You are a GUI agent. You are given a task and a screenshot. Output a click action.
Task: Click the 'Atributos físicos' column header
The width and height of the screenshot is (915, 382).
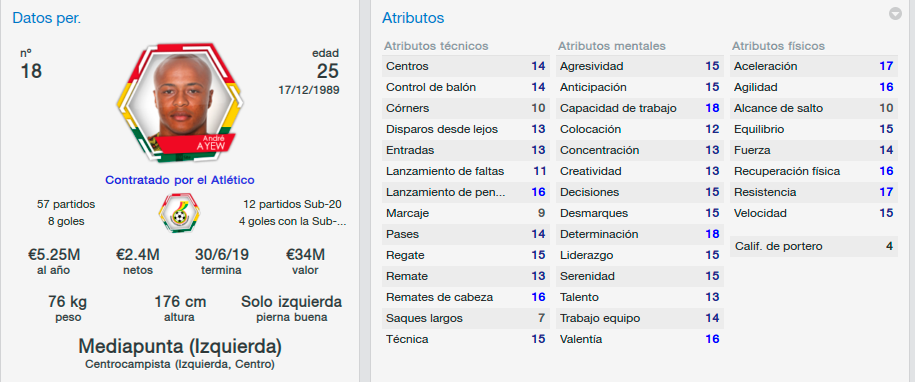pyautogui.click(x=778, y=46)
